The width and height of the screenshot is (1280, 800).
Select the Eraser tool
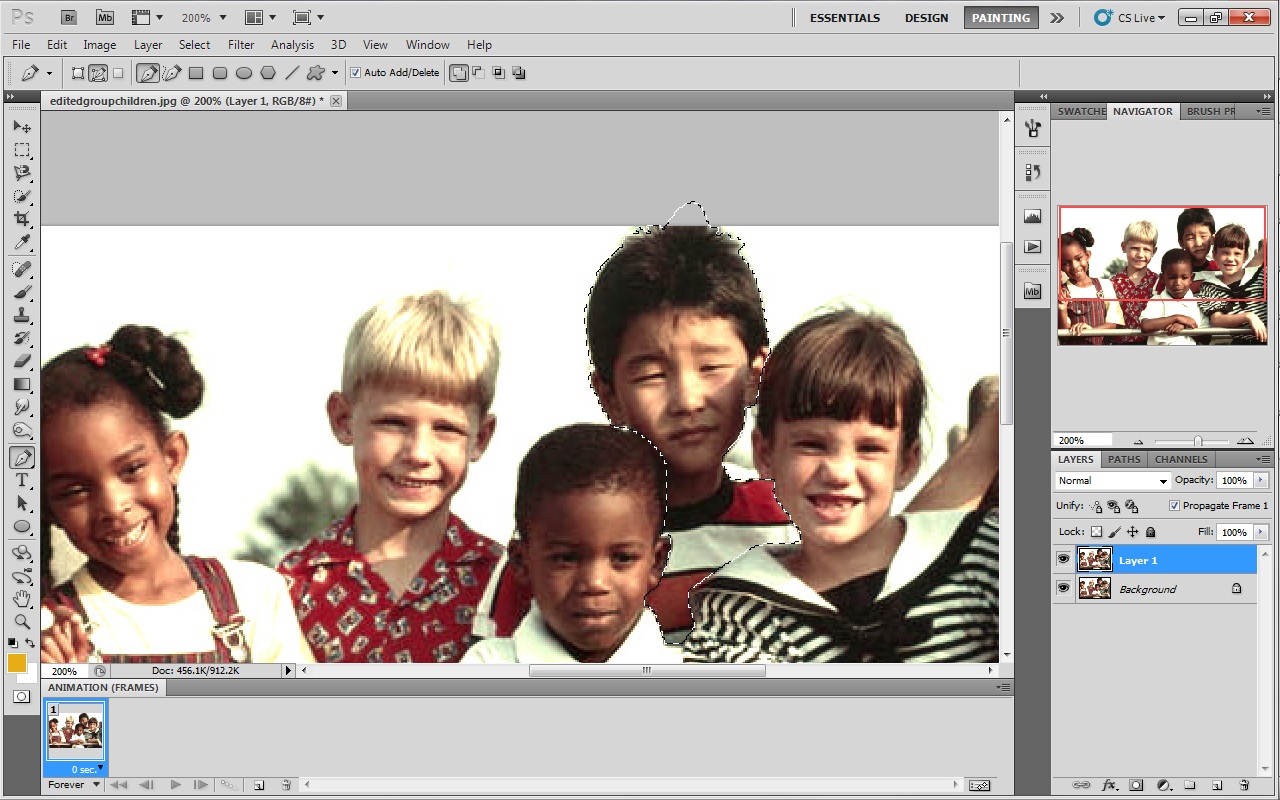(x=22, y=361)
